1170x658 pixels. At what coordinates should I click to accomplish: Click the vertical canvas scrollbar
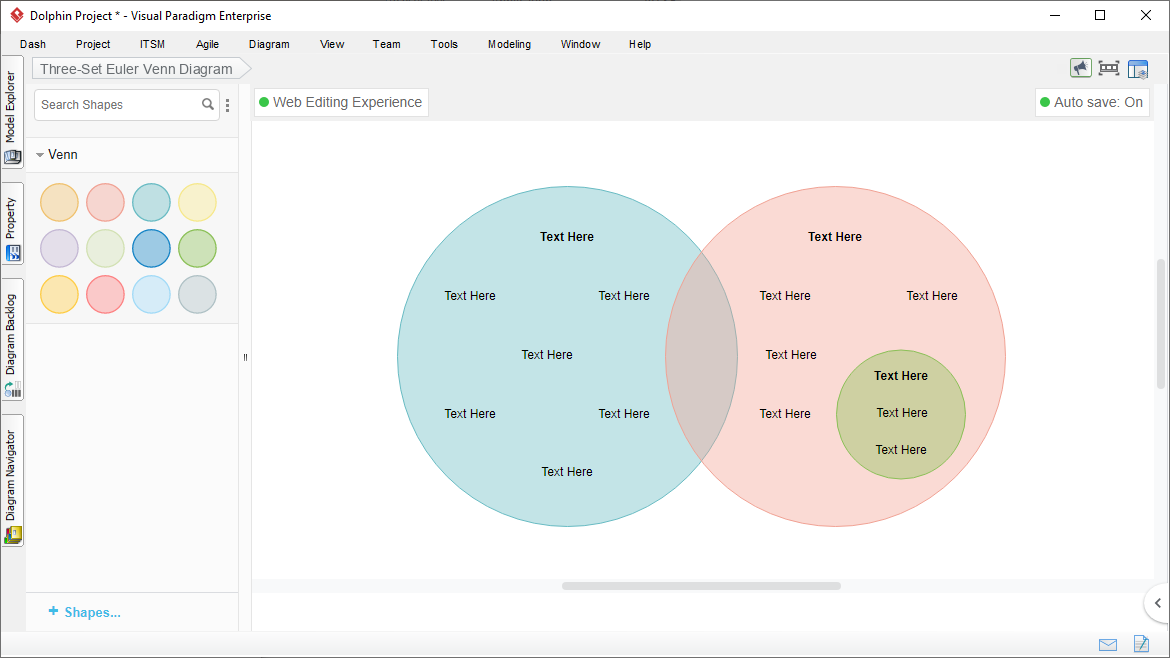[1160, 324]
